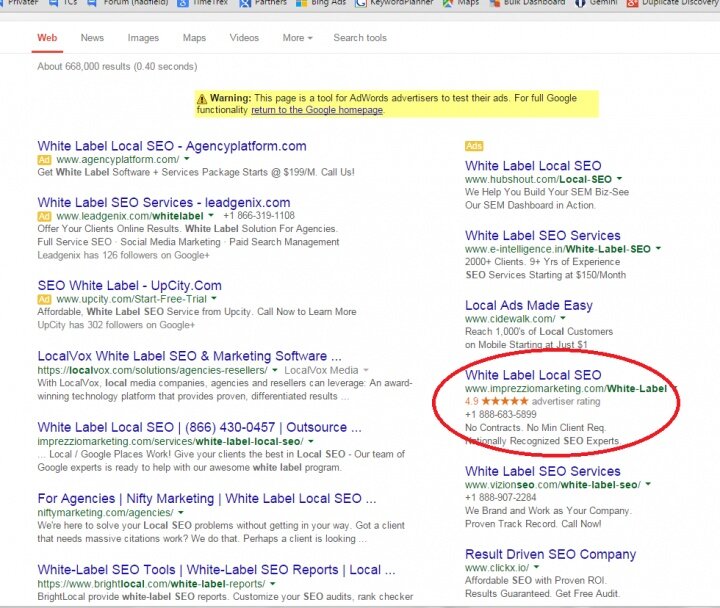
Task: Expand arrow next to niftymarketing.com/agencies URL
Action: click(x=181, y=512)
